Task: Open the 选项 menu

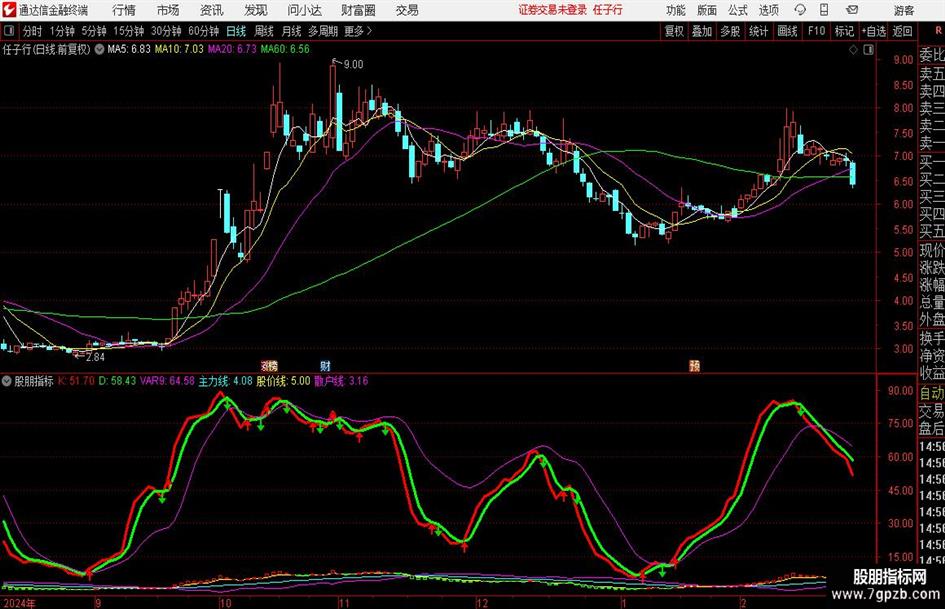Action: (x=769, y=10)
